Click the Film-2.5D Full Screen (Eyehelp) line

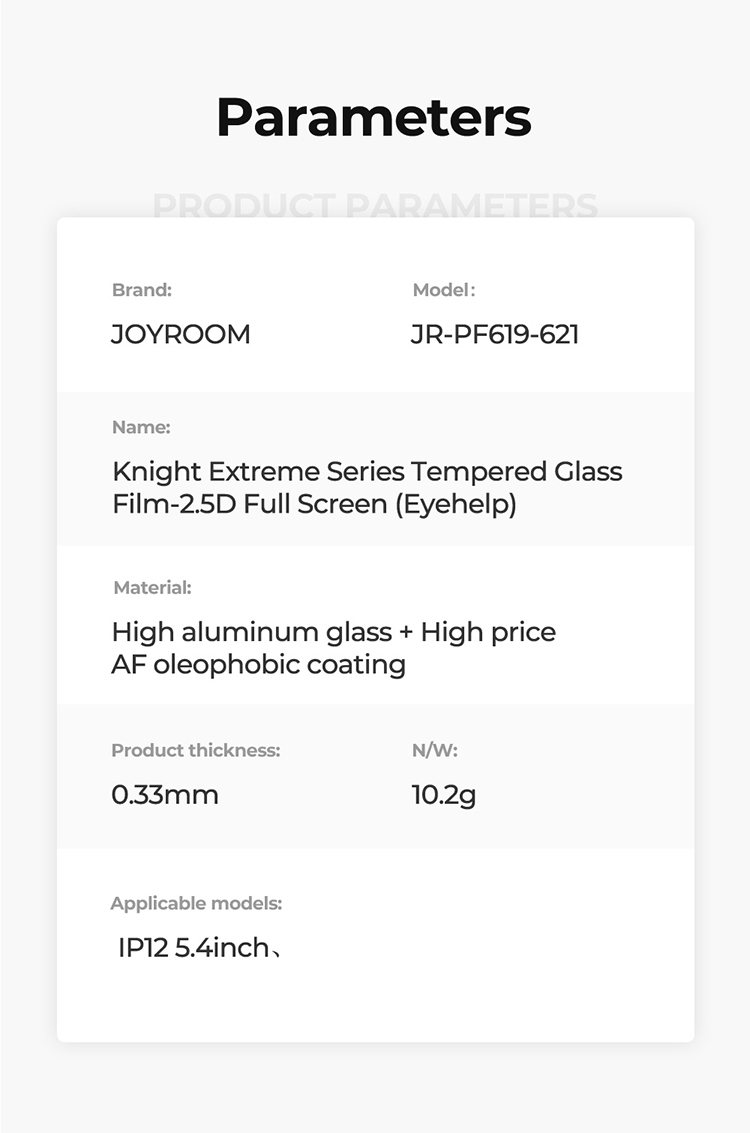click(314, 504)
